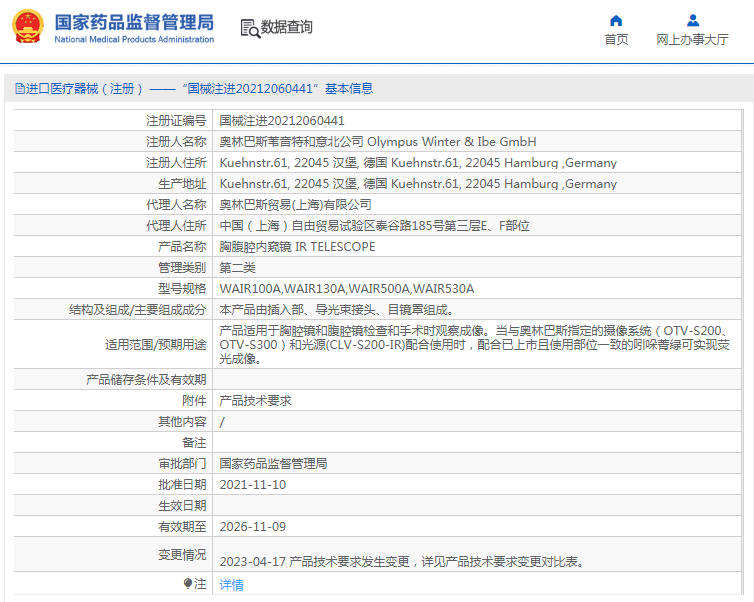This screenshot has height=602, width=754.
Task: Click the home icon above 首页
Action: point(616,20)
